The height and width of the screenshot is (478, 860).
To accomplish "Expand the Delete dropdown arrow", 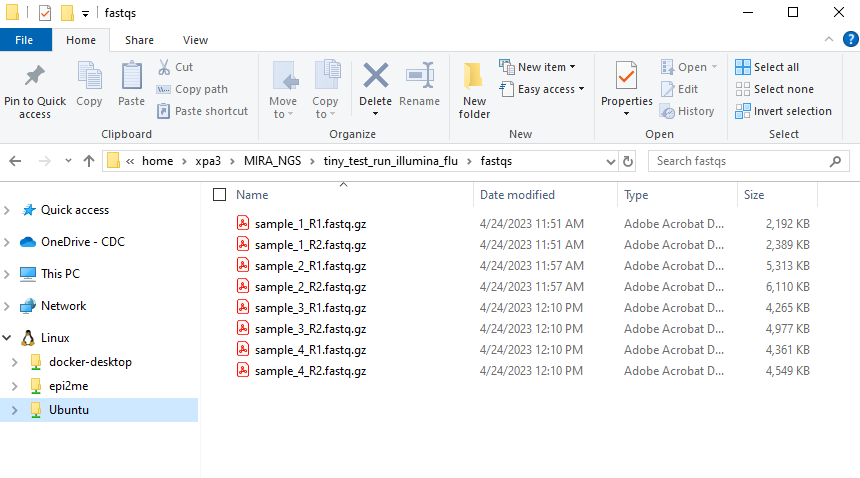I will [x=376, y=114].
